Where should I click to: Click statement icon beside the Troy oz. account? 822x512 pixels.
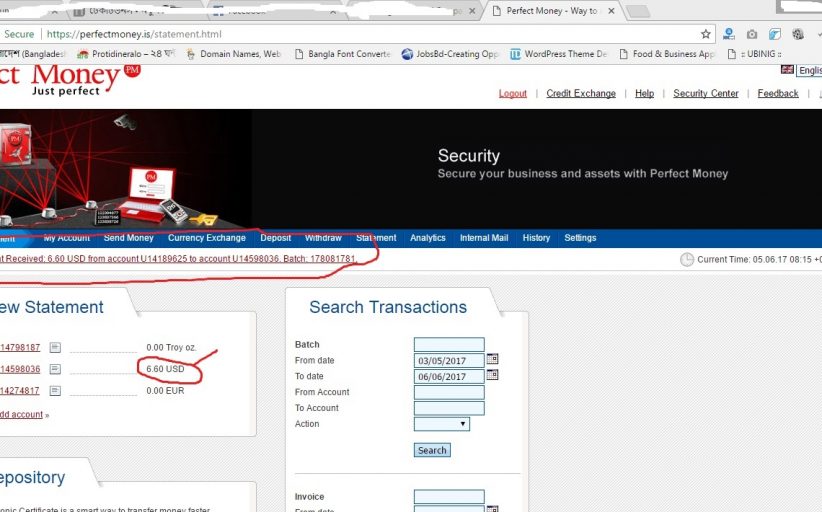pos(55,348)
